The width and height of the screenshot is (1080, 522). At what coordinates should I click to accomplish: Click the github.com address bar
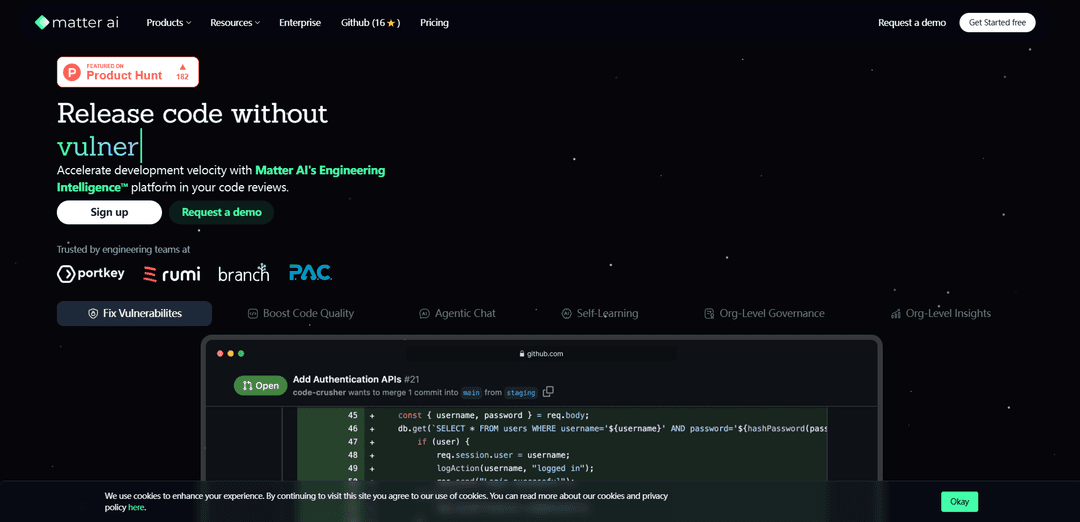[x=541, y=353]
